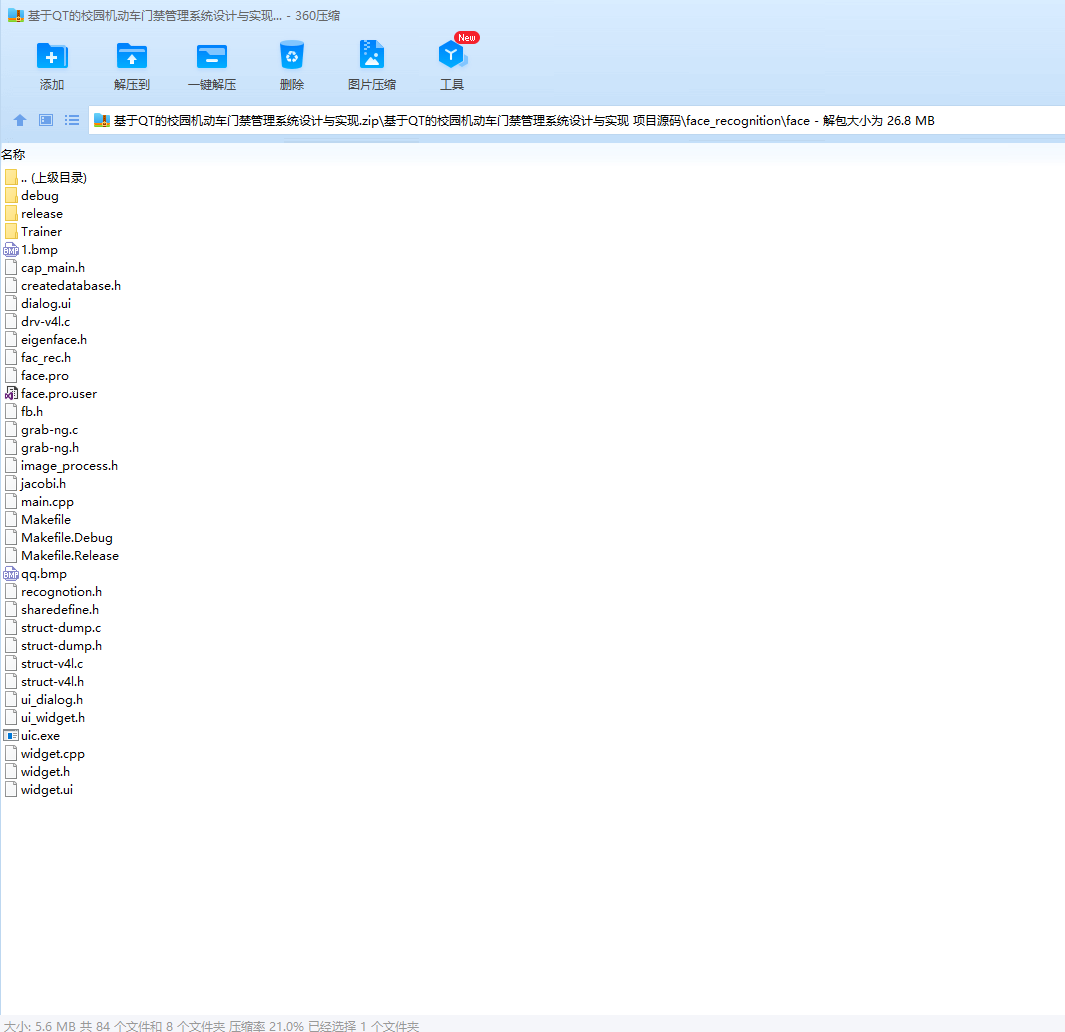Screen dimensions: 1065x1032
Task: Select the main.cpp file
Action: (39, 501)
